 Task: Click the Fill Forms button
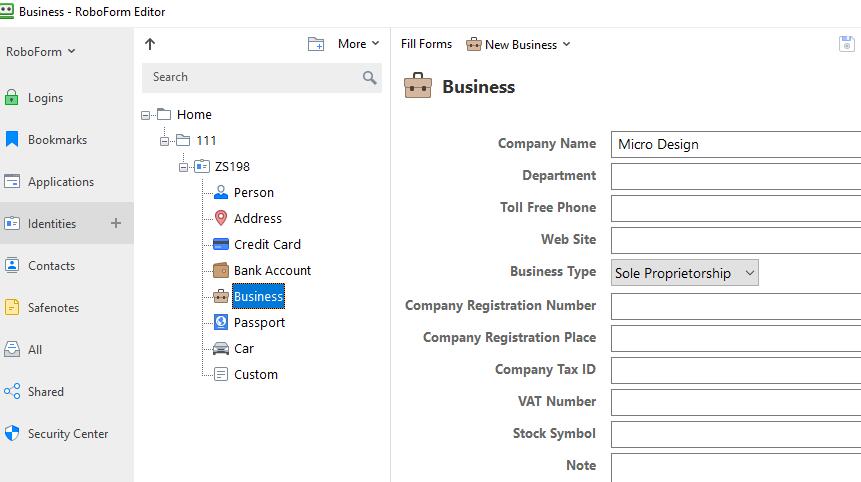point(426,44)
